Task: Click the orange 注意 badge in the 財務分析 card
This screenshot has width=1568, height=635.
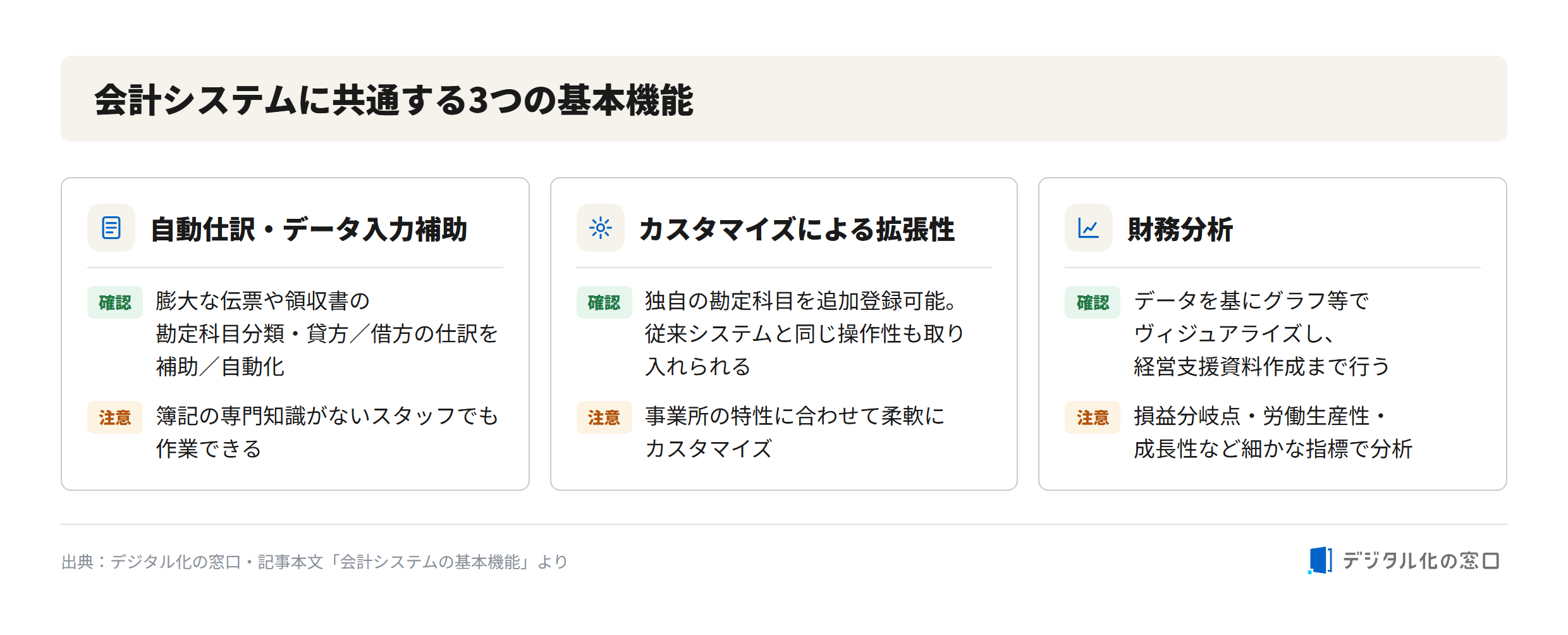Action: (x=1093, y=417)
